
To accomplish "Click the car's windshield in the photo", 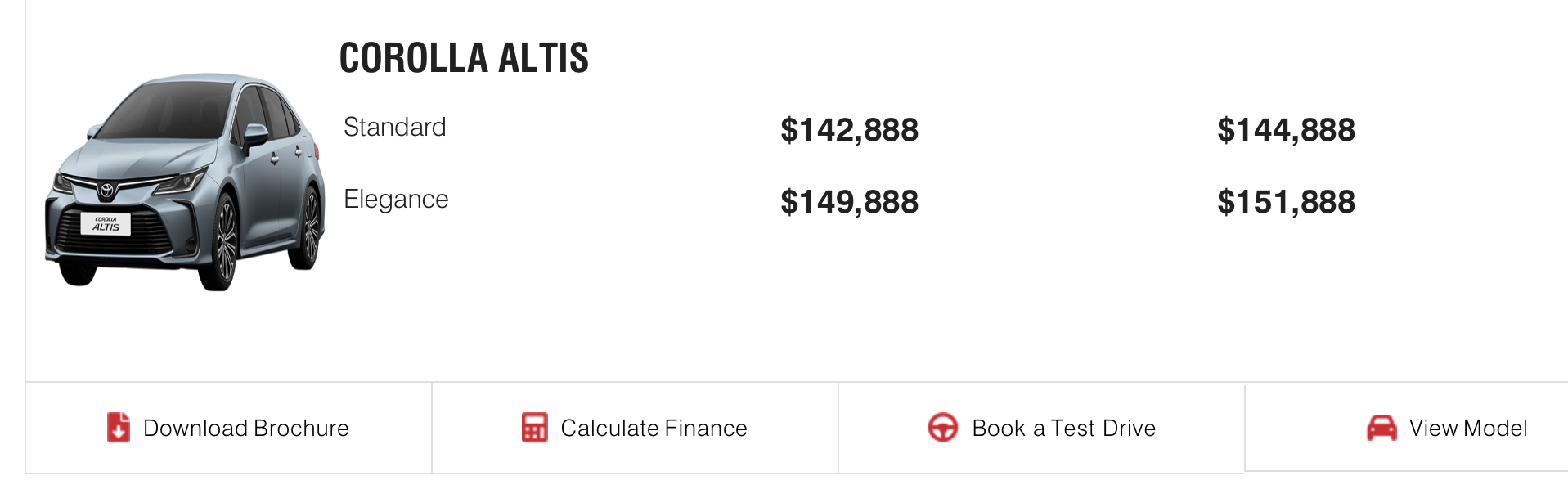I will pos(164,110).
